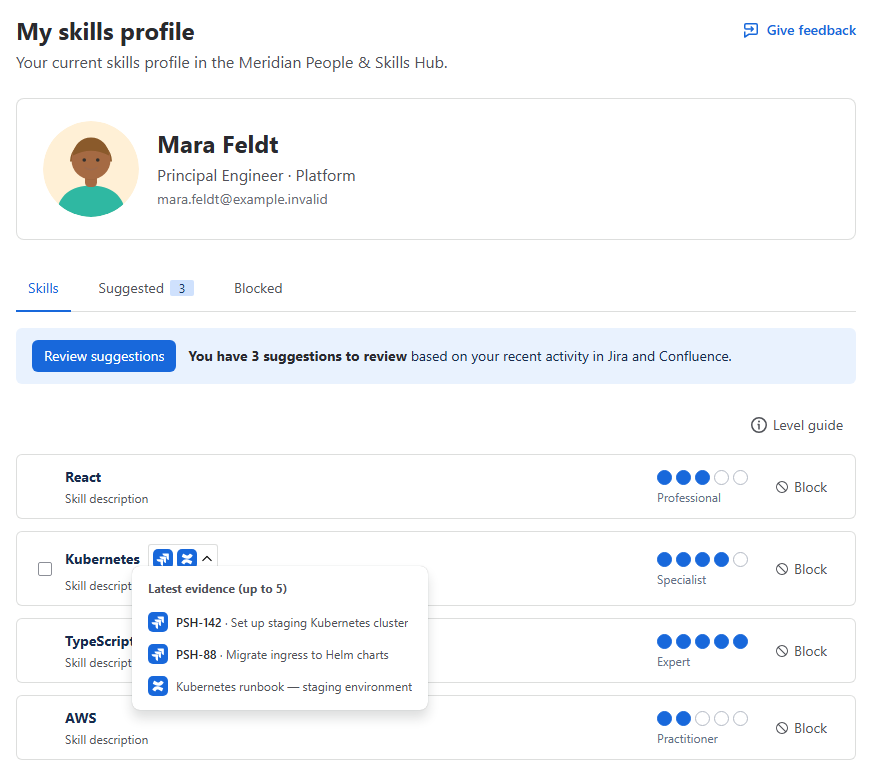Click the Level guide info icon
Screen dimensions: 872x776
click(x=759, y=425)
